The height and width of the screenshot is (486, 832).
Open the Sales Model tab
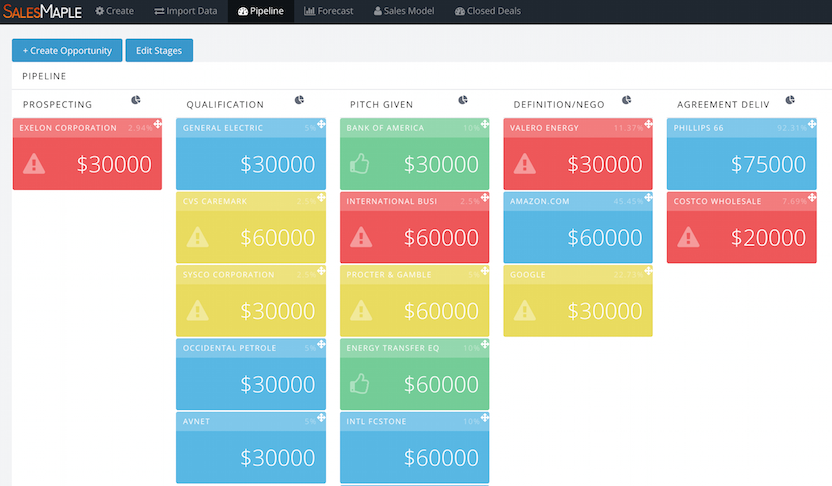(x=406, y=11)
